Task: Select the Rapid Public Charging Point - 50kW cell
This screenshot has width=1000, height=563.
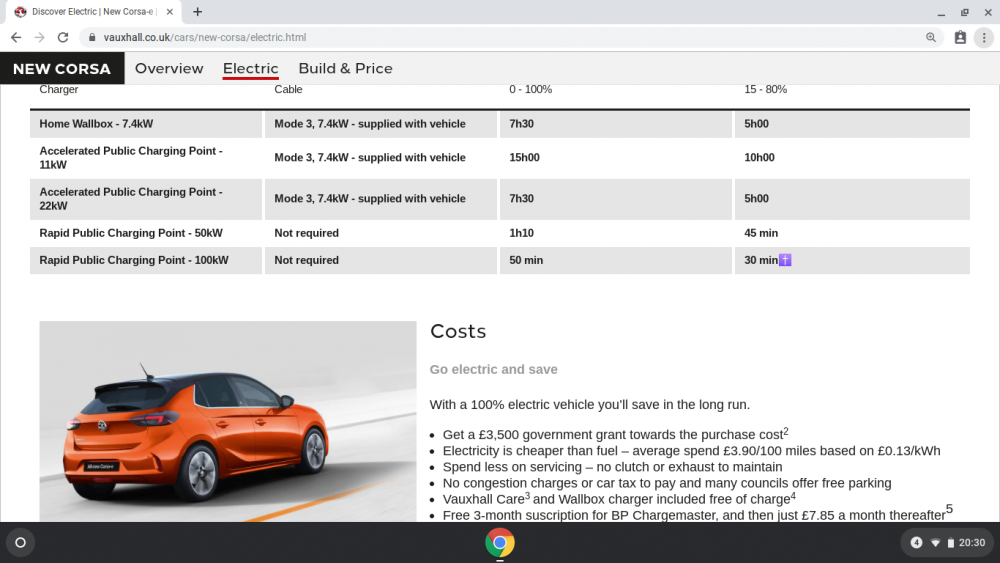Action: (x=146, y=233)
